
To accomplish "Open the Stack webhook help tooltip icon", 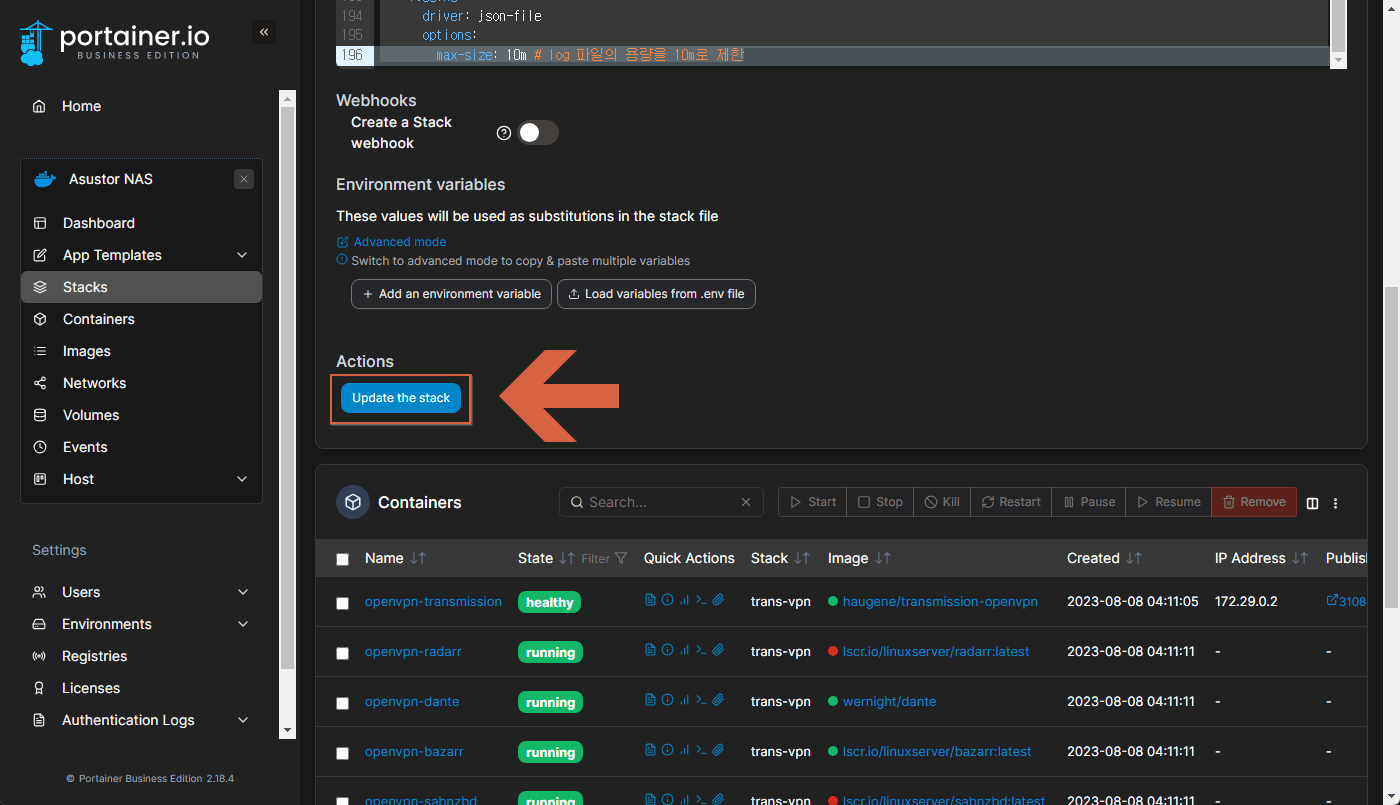I will coord(504,133).
